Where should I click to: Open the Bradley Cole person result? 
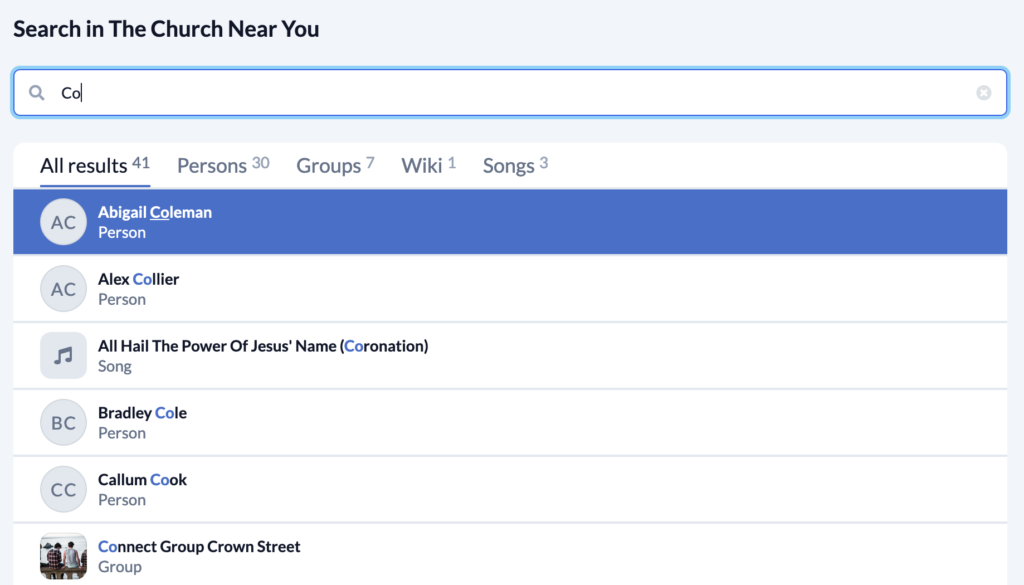coord(510,422)
